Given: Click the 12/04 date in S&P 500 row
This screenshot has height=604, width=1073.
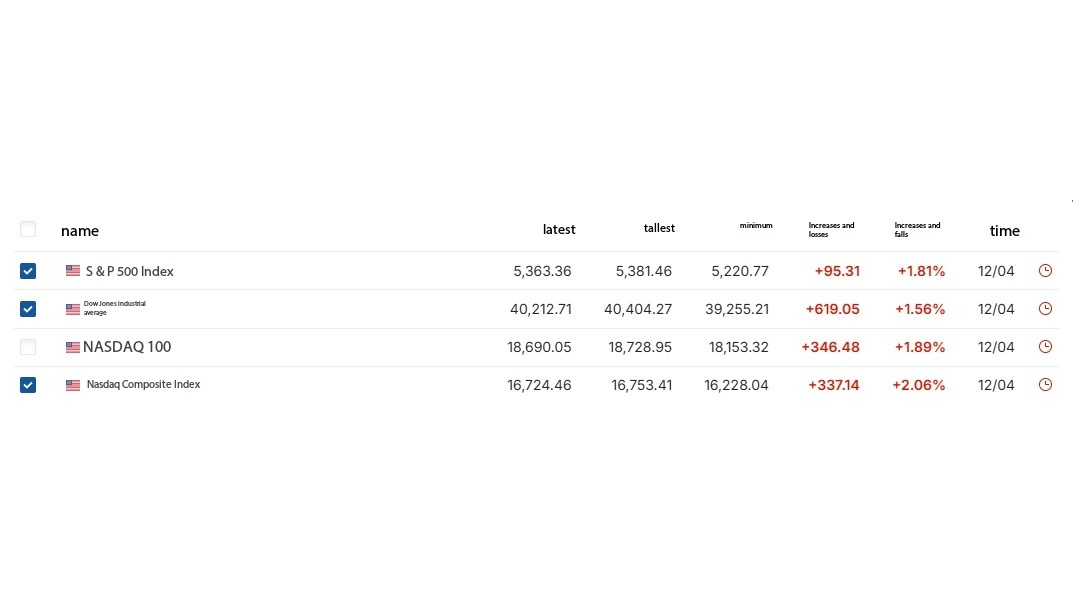Looking at the screenshot, I should tap(996, 272).
